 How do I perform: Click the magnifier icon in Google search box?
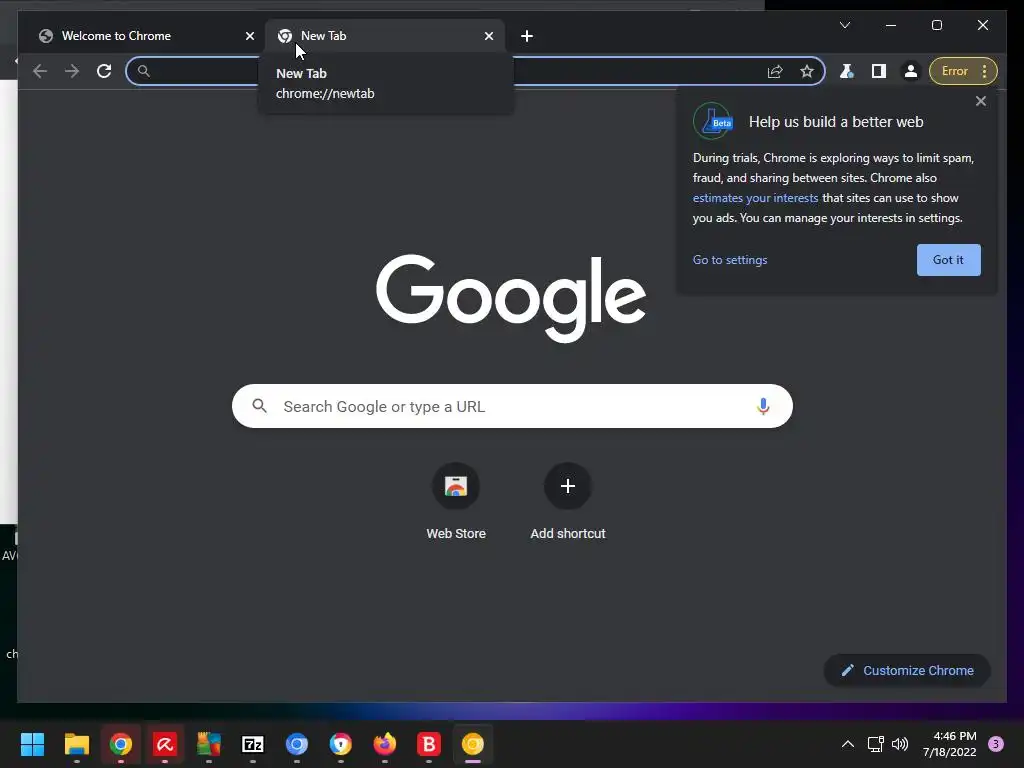[259, 406]
